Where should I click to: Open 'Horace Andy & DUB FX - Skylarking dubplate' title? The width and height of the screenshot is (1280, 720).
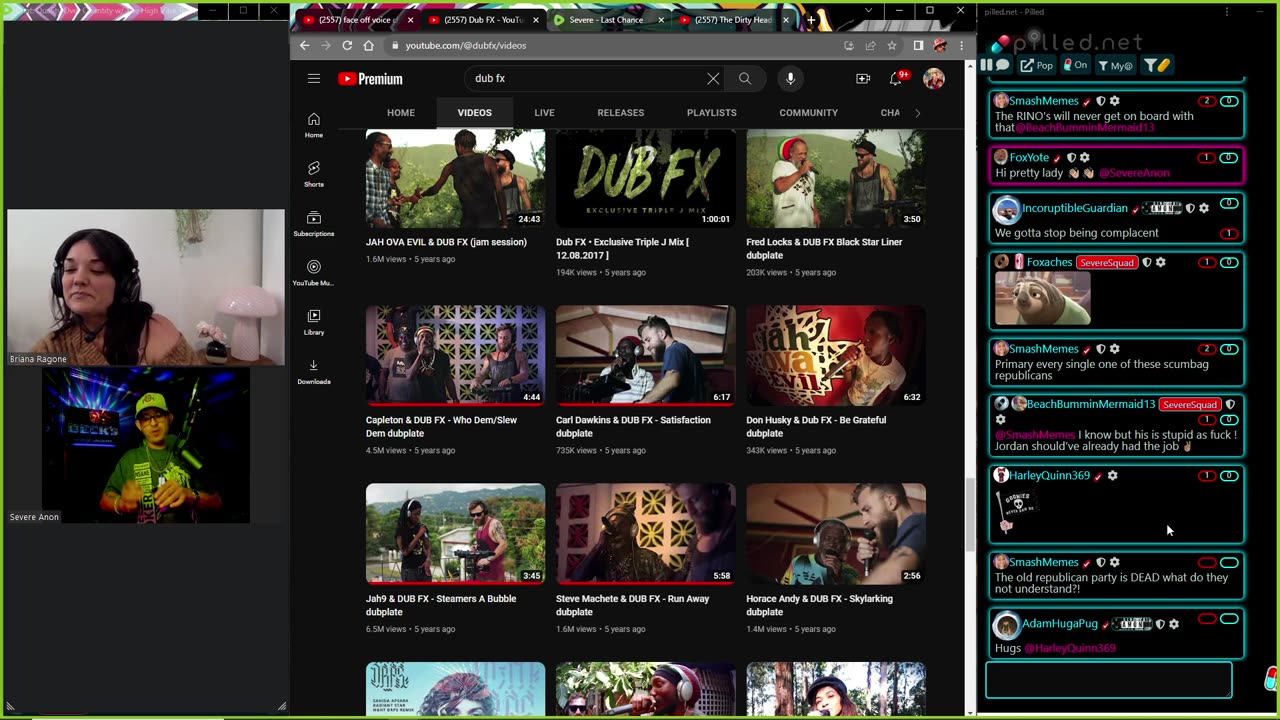click(820, 605)
